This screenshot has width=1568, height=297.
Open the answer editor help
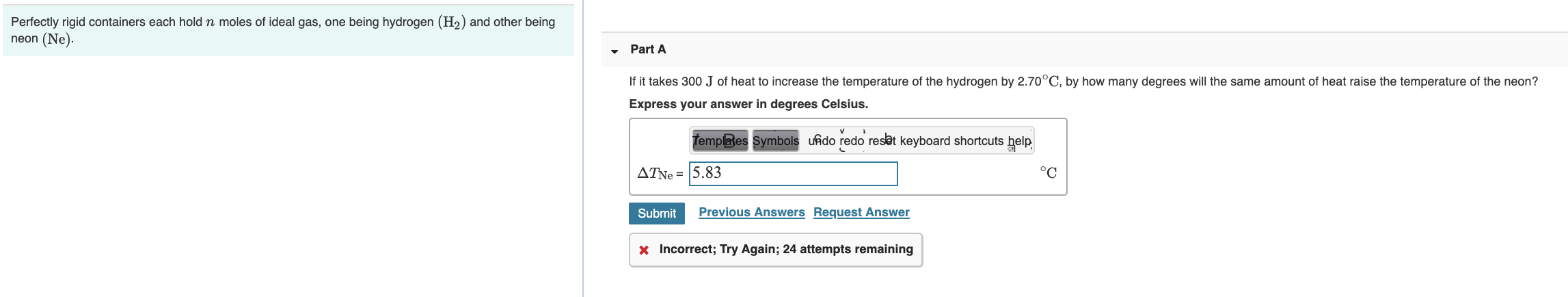point(1019,141)
